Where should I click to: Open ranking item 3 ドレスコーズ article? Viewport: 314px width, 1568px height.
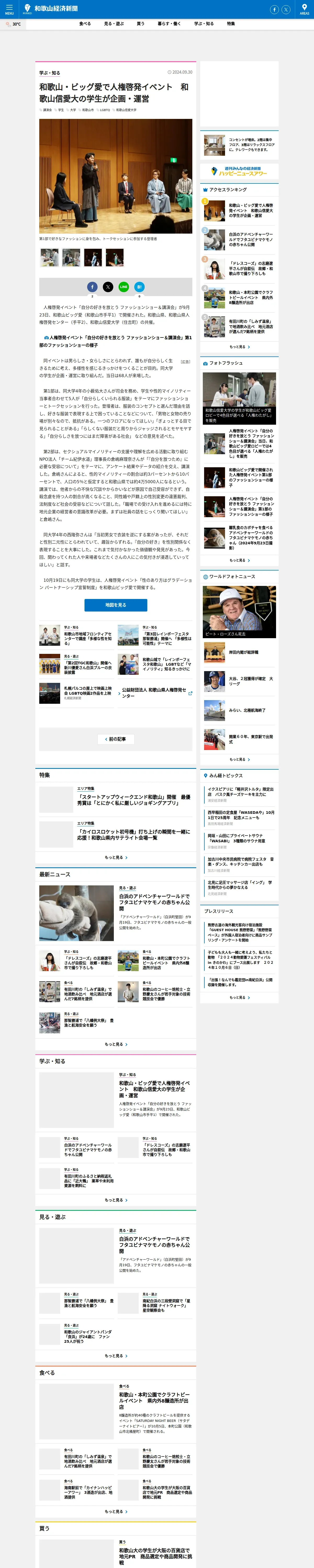coord(239,268)
